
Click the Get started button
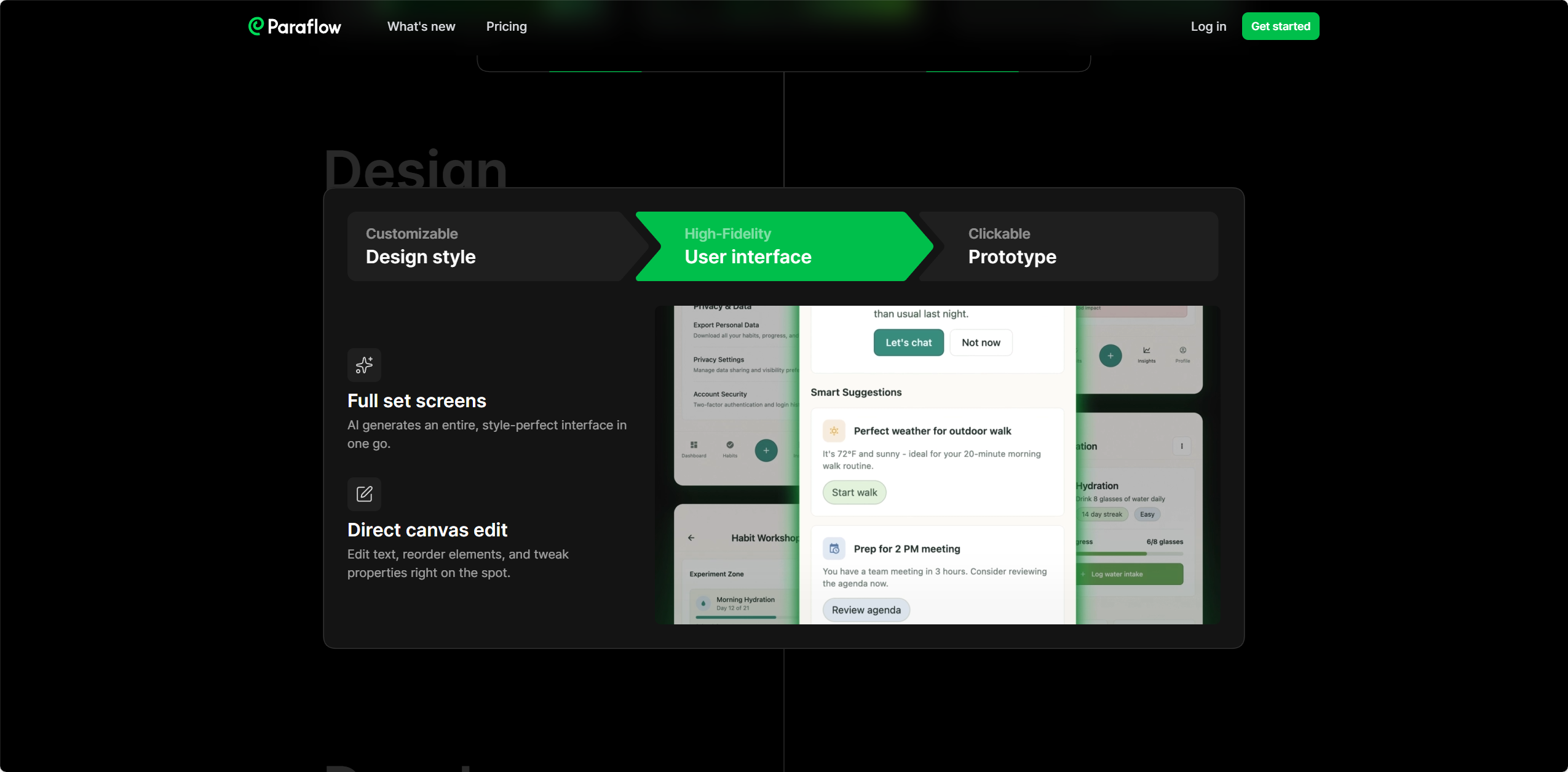point(1280,26)
